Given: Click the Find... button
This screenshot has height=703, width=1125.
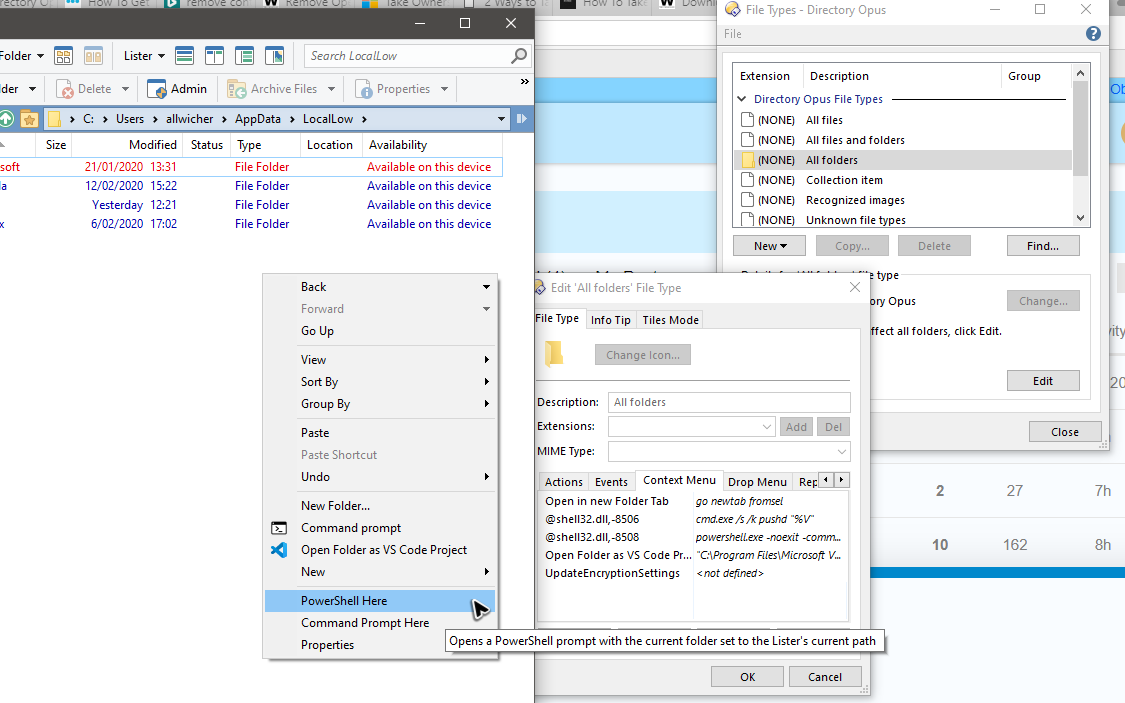Looking at the screenshot, I should [x=1042, y=246].
